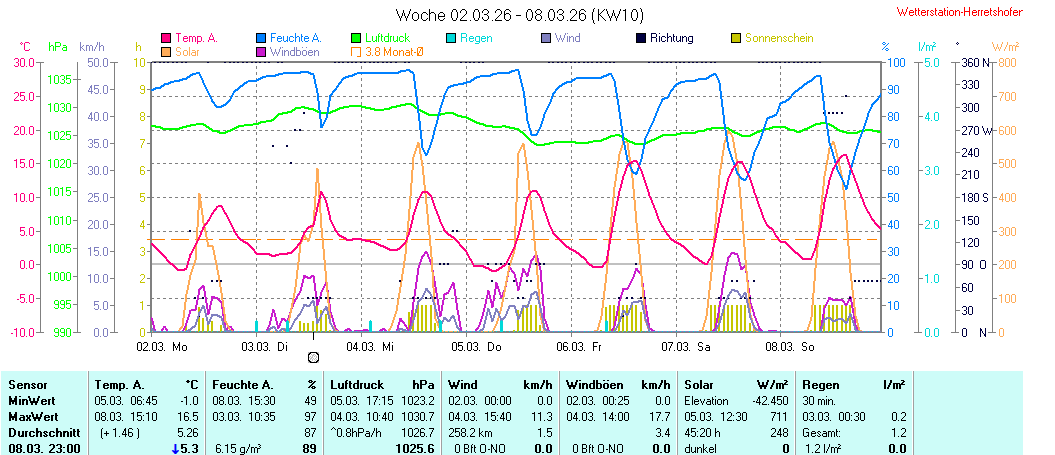This screenshot has width=1055, height=455.
Task: Click the Windböen column header in table
Action: pyautogui.click(x=603, y=384)
